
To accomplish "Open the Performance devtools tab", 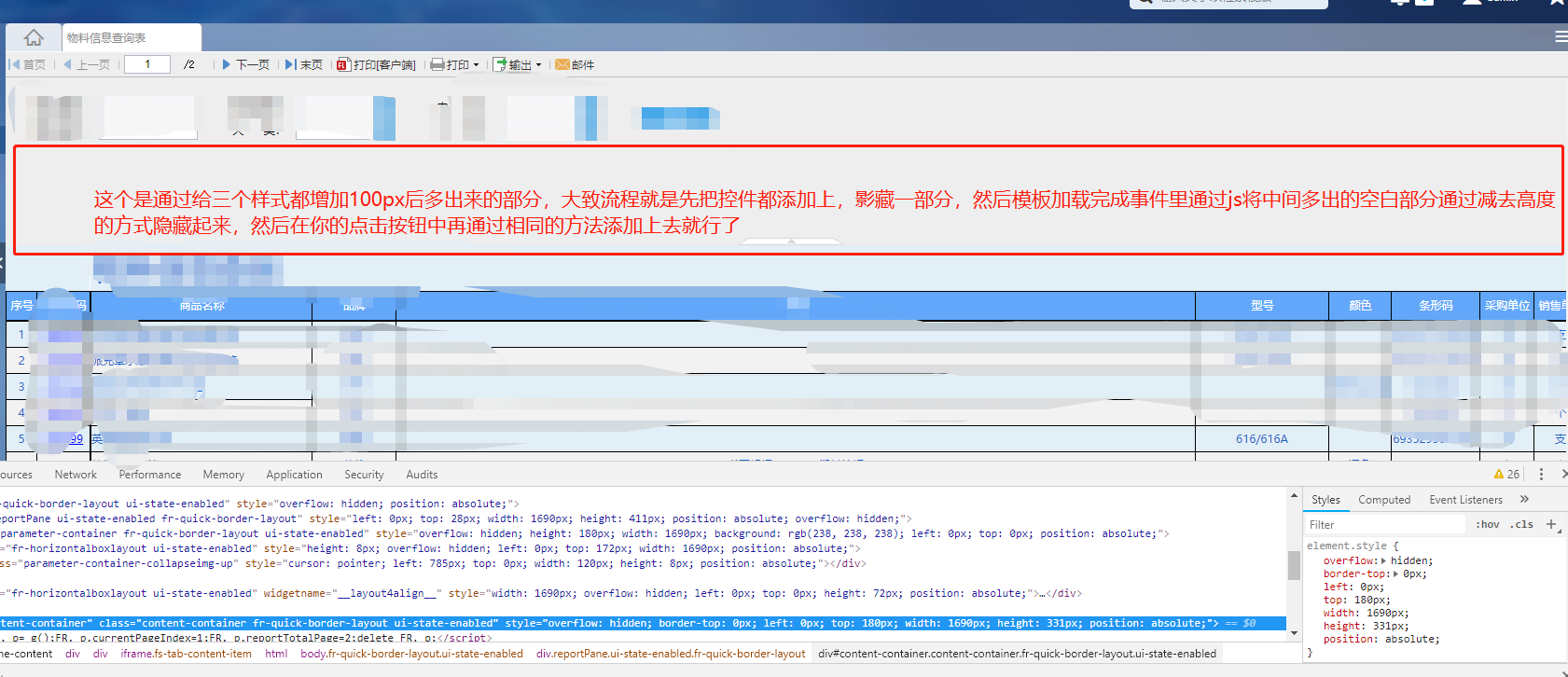I will (150, 475).
